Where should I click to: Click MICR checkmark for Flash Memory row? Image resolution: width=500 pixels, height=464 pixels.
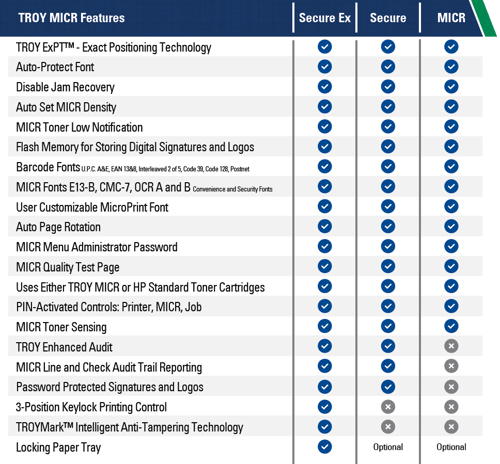(x=451, y=146)
